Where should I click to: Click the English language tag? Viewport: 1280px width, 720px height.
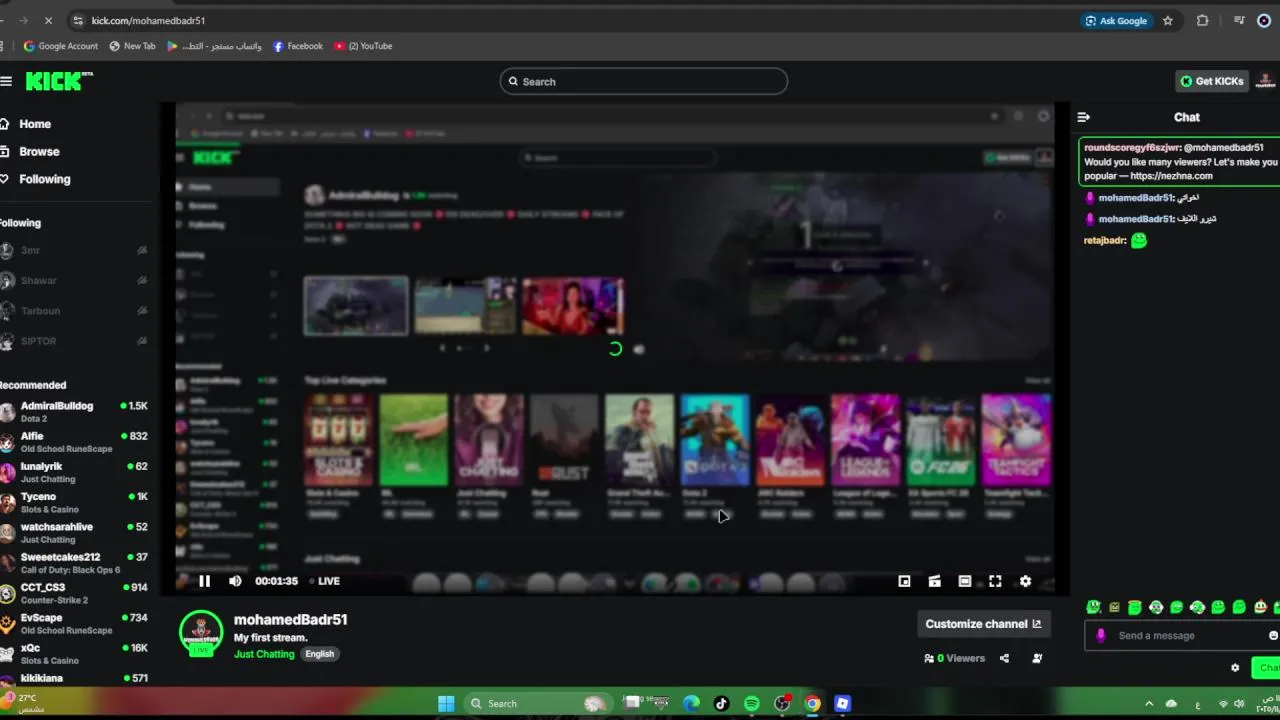(x=320, y=654)
